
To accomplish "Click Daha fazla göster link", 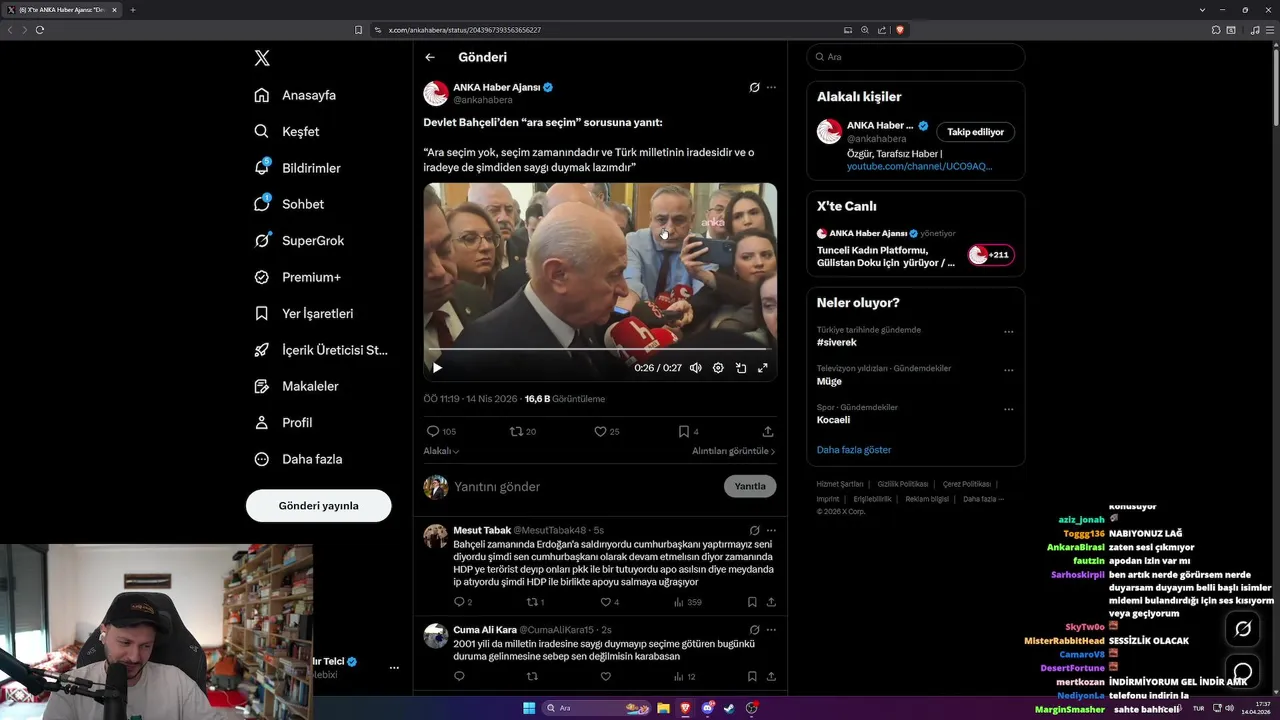I will point(853,450).
